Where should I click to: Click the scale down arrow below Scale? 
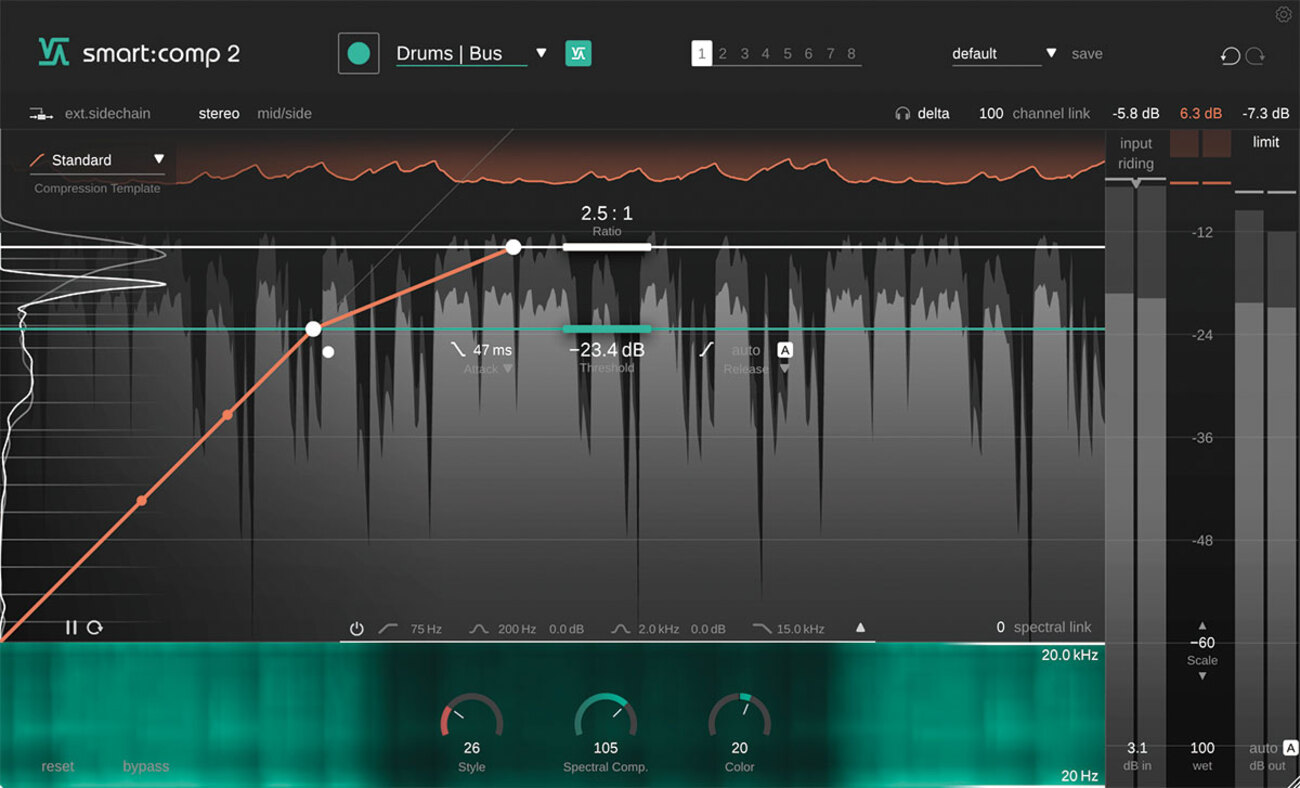click(x=1202, y=676)
